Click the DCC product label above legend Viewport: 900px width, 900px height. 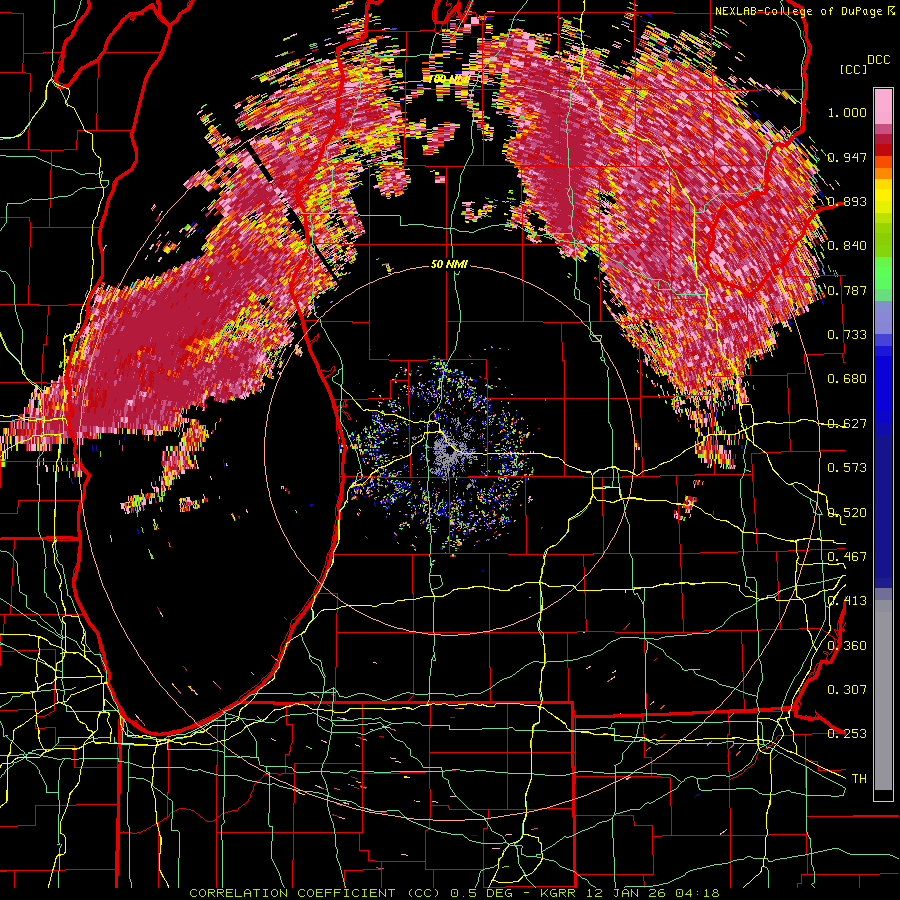[x=878, y=60]
